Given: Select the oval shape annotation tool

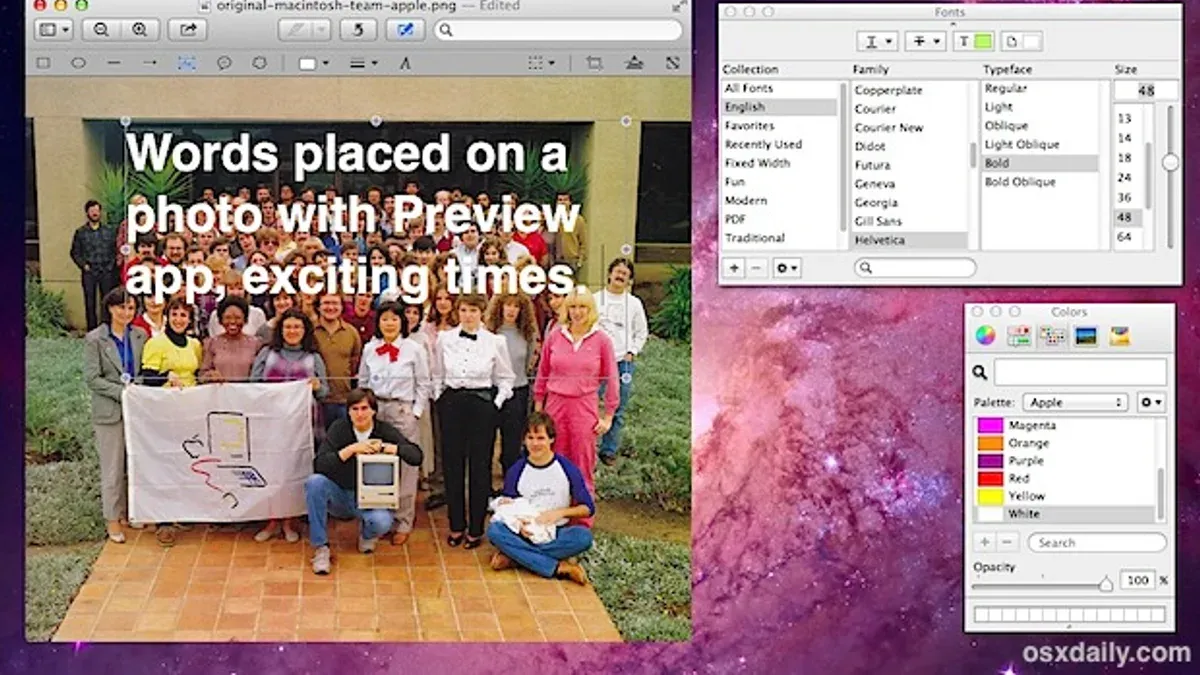Looking at the screenshot, I should tap(78, 63).
